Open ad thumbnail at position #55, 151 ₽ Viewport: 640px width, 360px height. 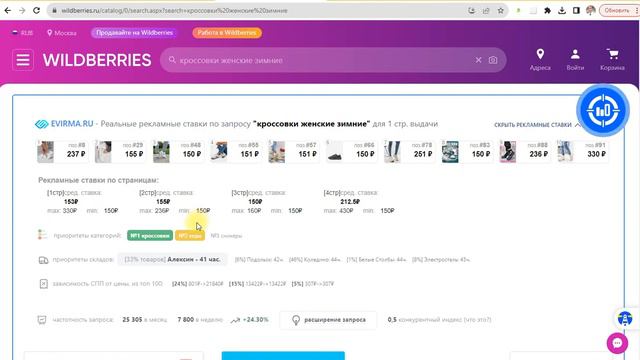tap(236, 151)
